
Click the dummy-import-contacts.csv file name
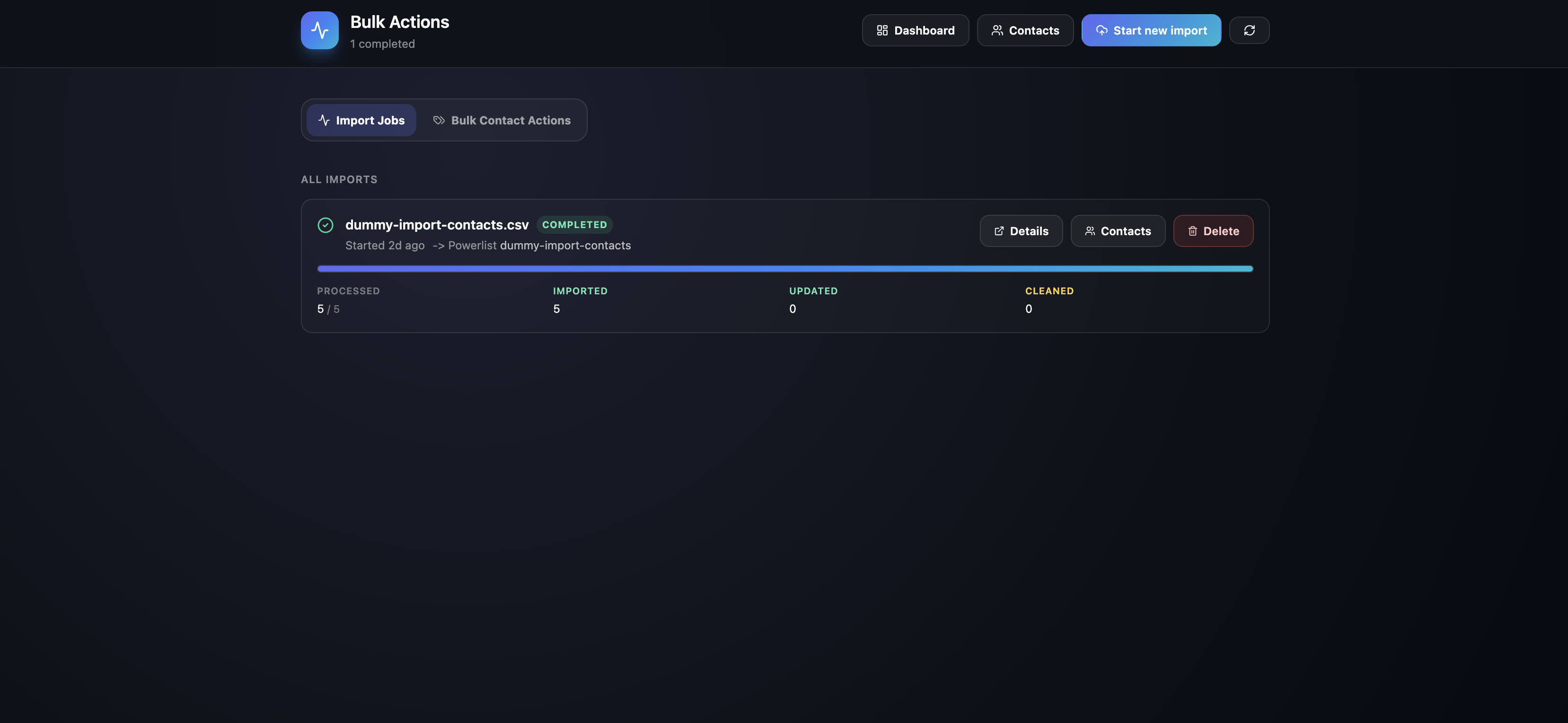click(437, 225)
